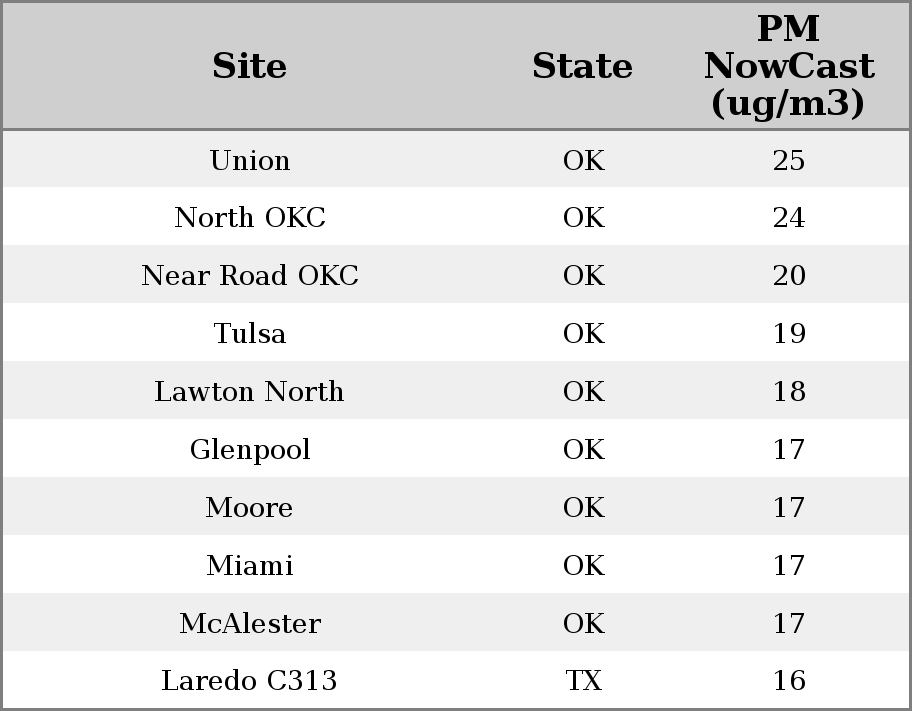Select the PM value 16 for Laredo

tap(788, 681)
